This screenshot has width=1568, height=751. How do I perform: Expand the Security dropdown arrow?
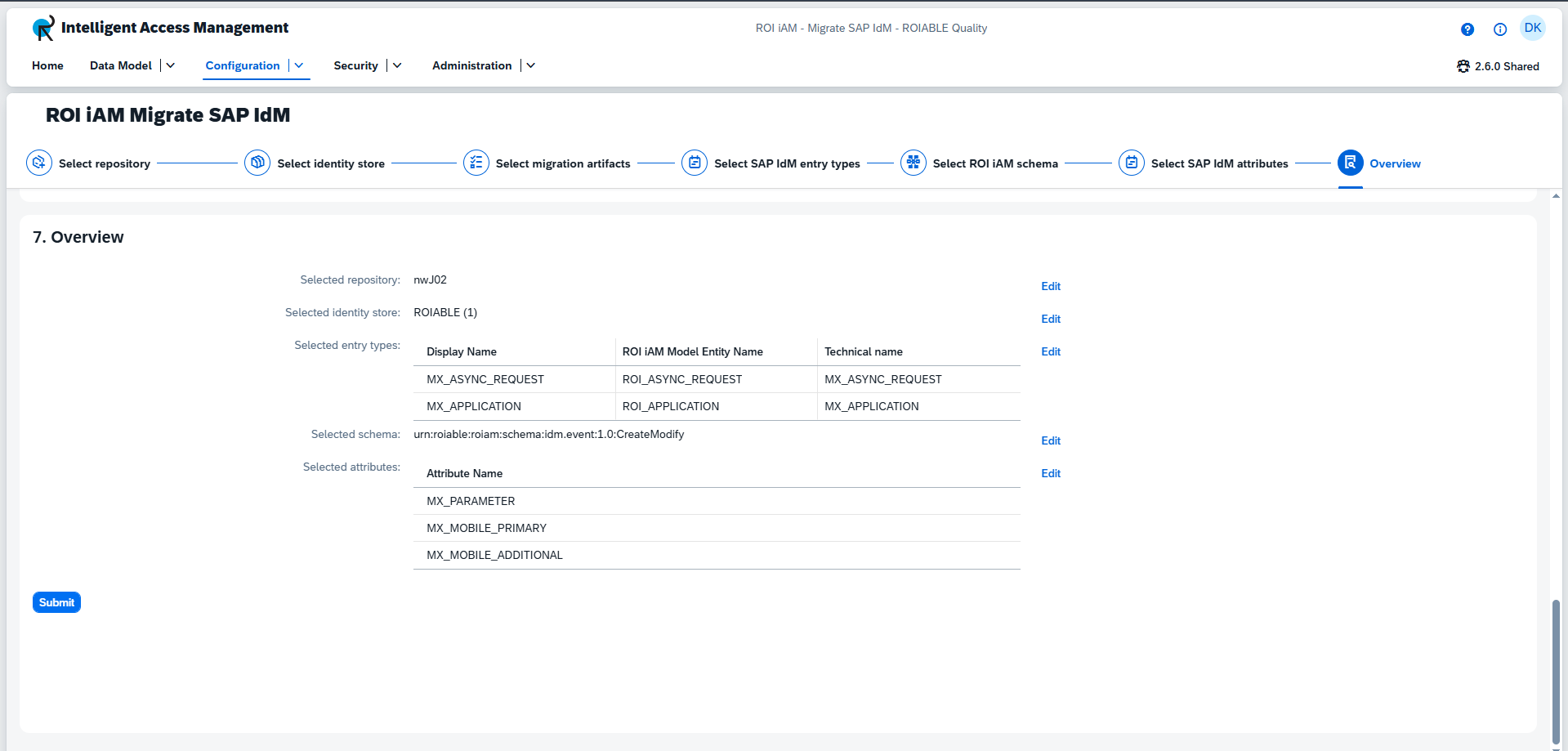click(397, 65)
